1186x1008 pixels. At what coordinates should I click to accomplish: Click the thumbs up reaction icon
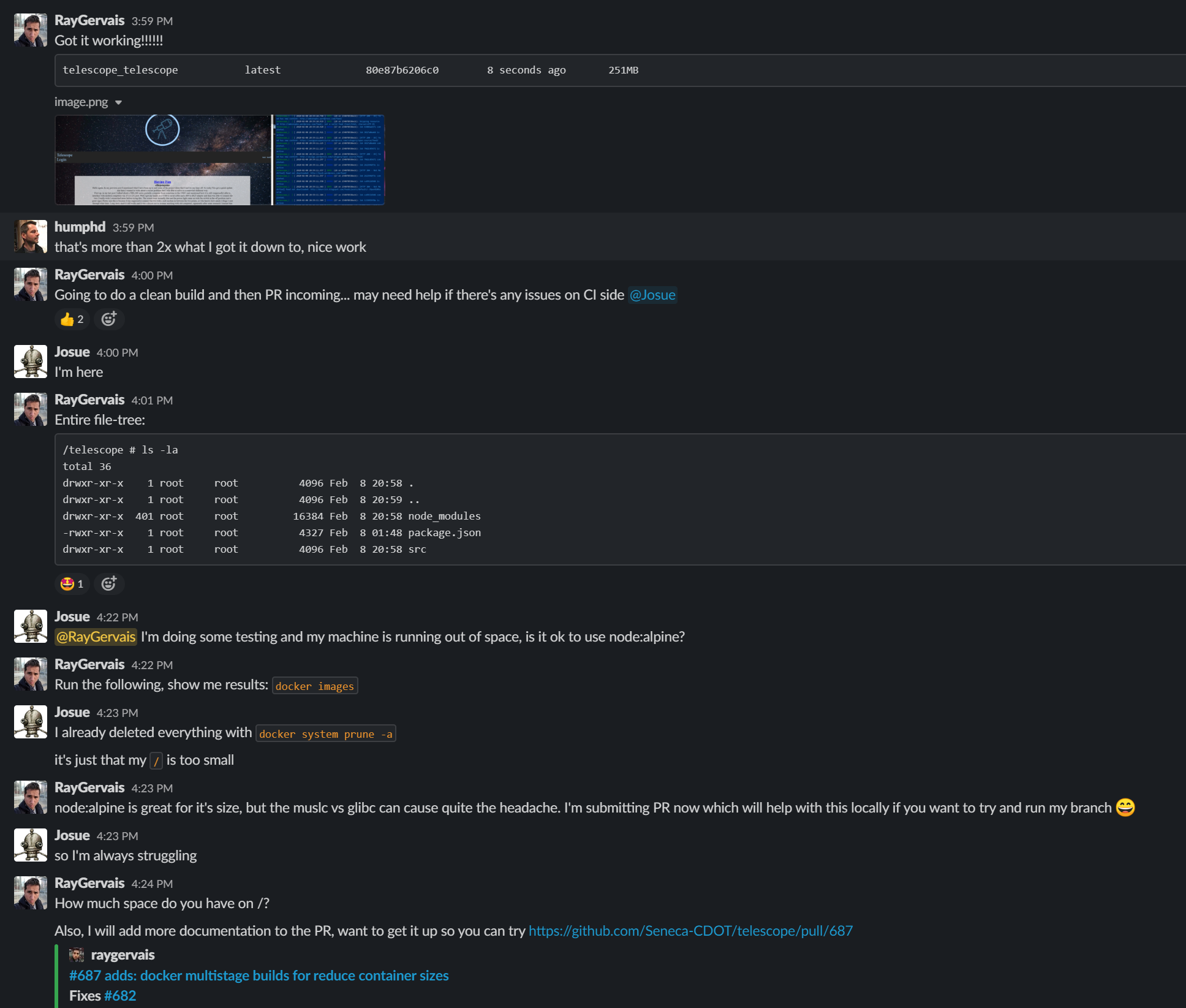point(67,318)
